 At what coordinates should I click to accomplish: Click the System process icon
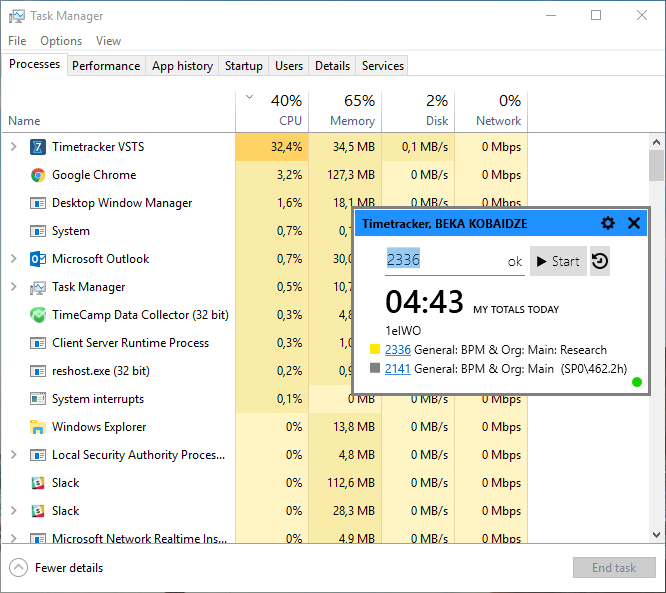click(x=38, y=231)
